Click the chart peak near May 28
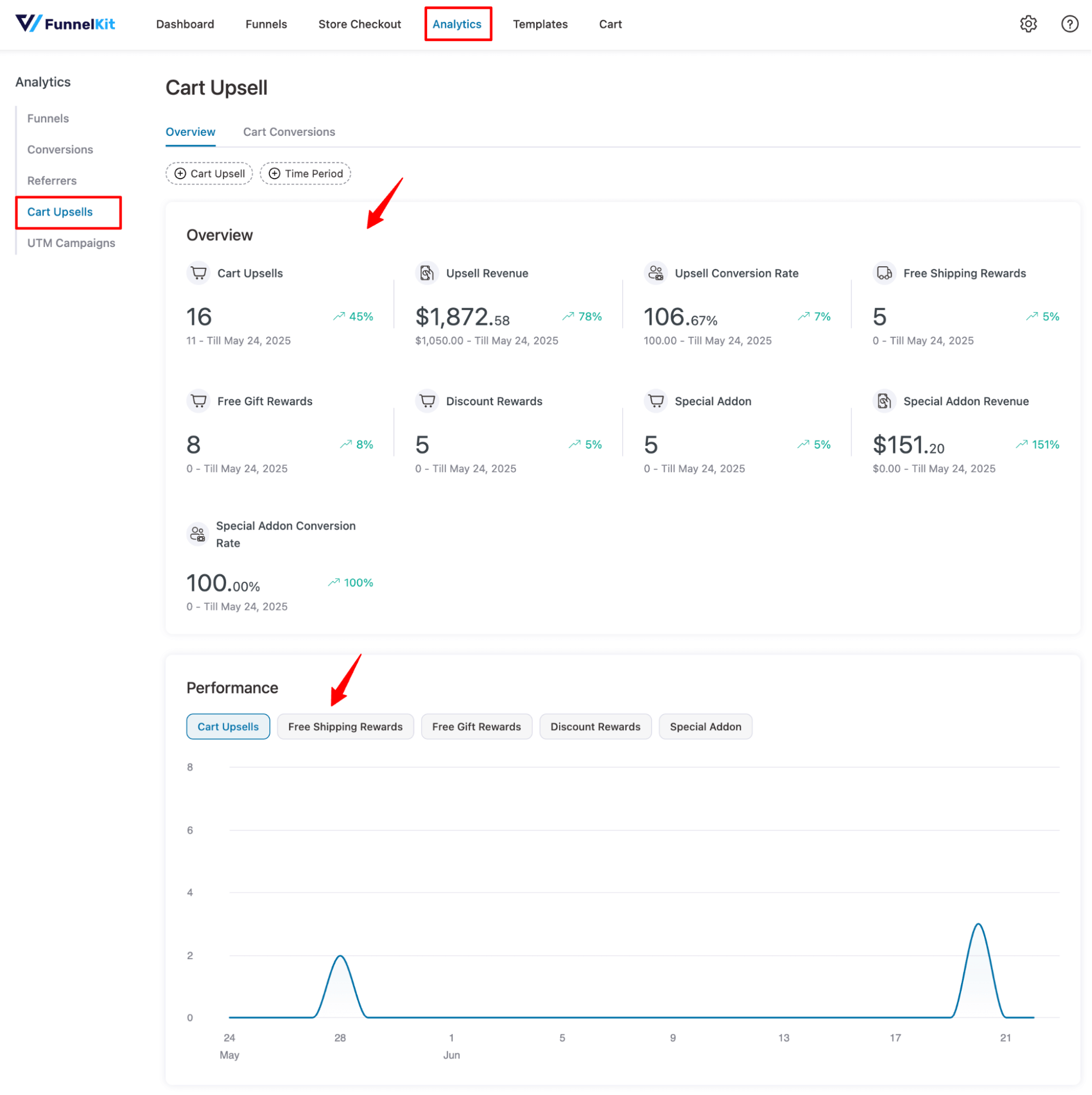 [340, 957]
